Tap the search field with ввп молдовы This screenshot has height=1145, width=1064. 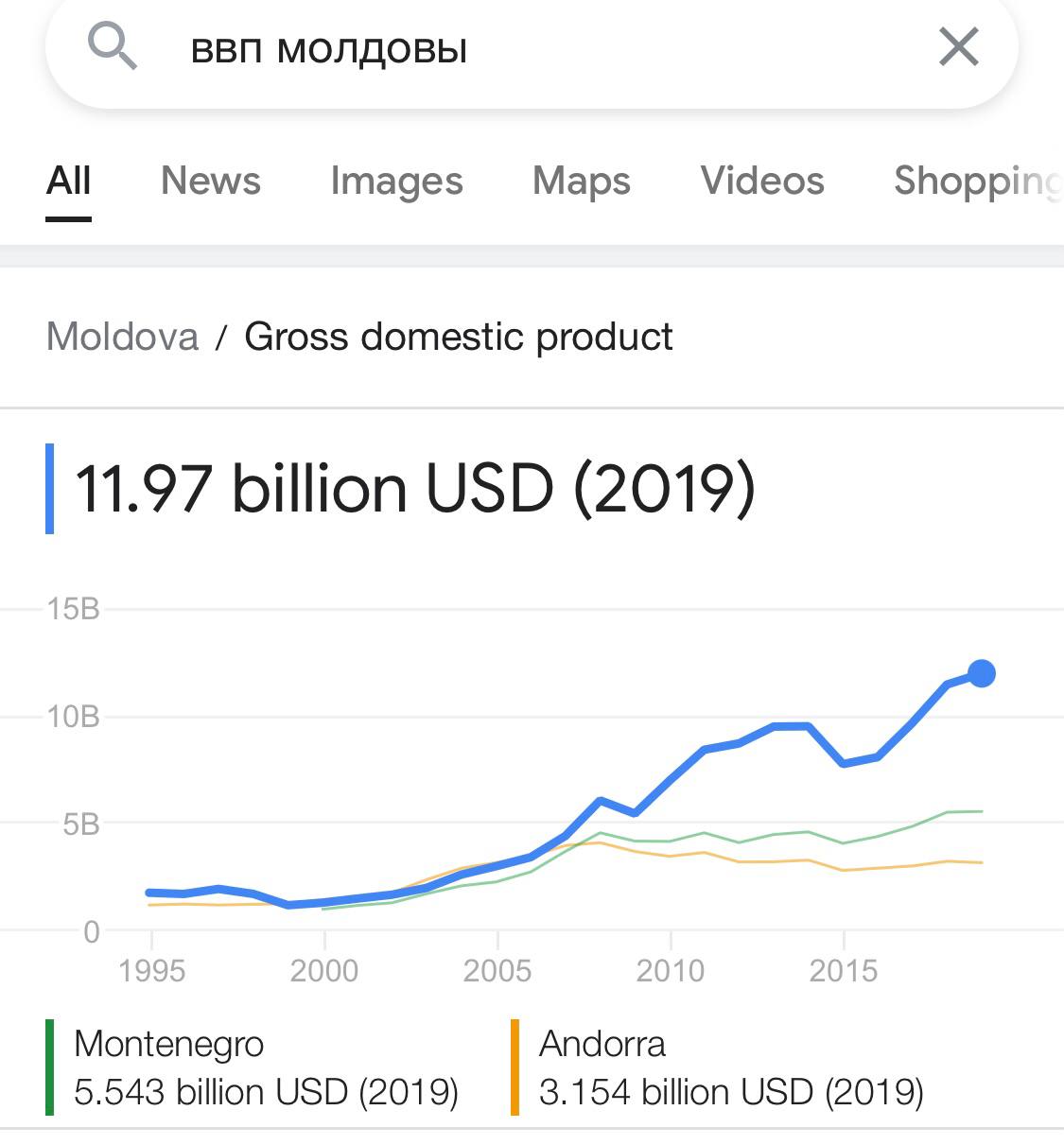pos(532,47)
